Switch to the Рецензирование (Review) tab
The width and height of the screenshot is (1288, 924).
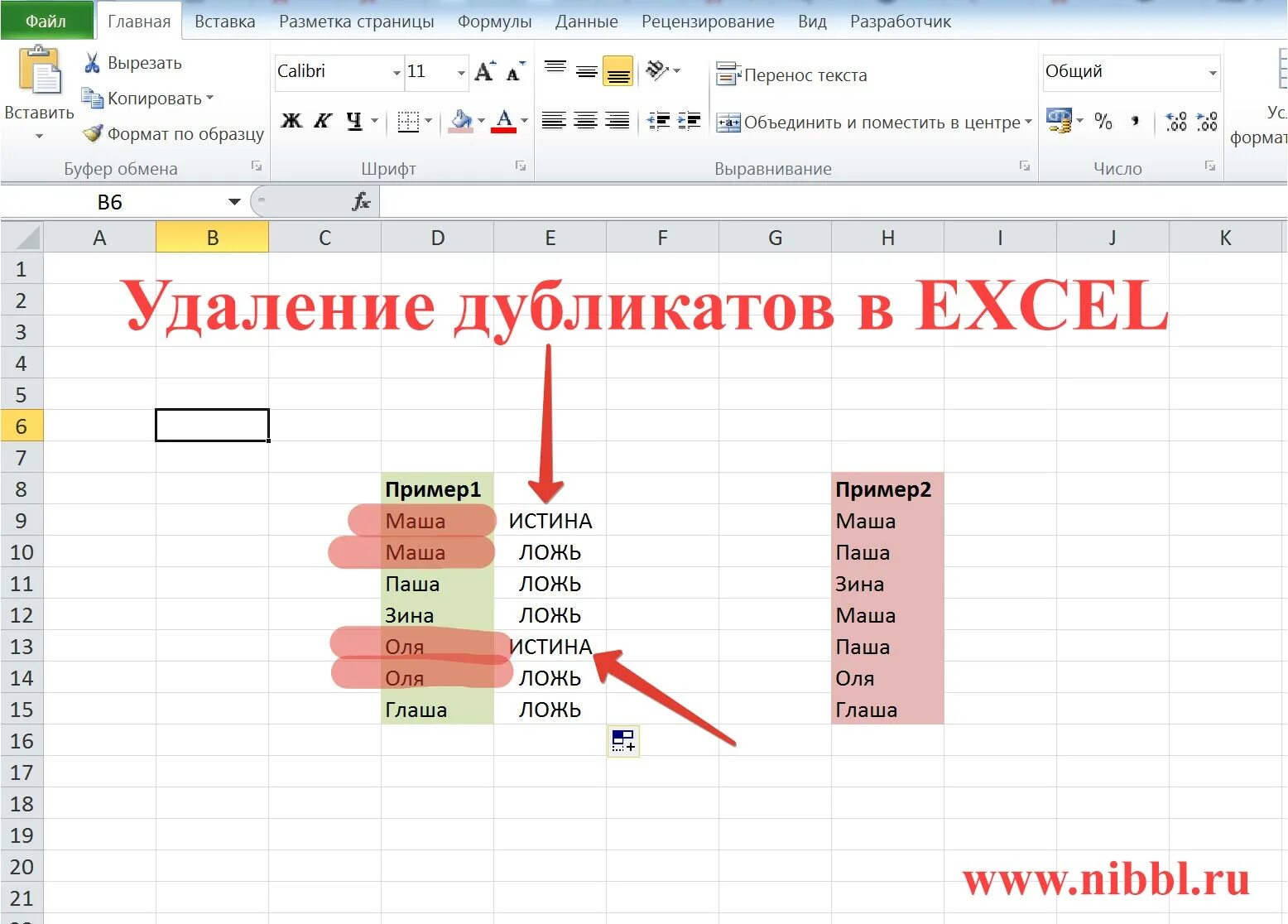(708, 22)
